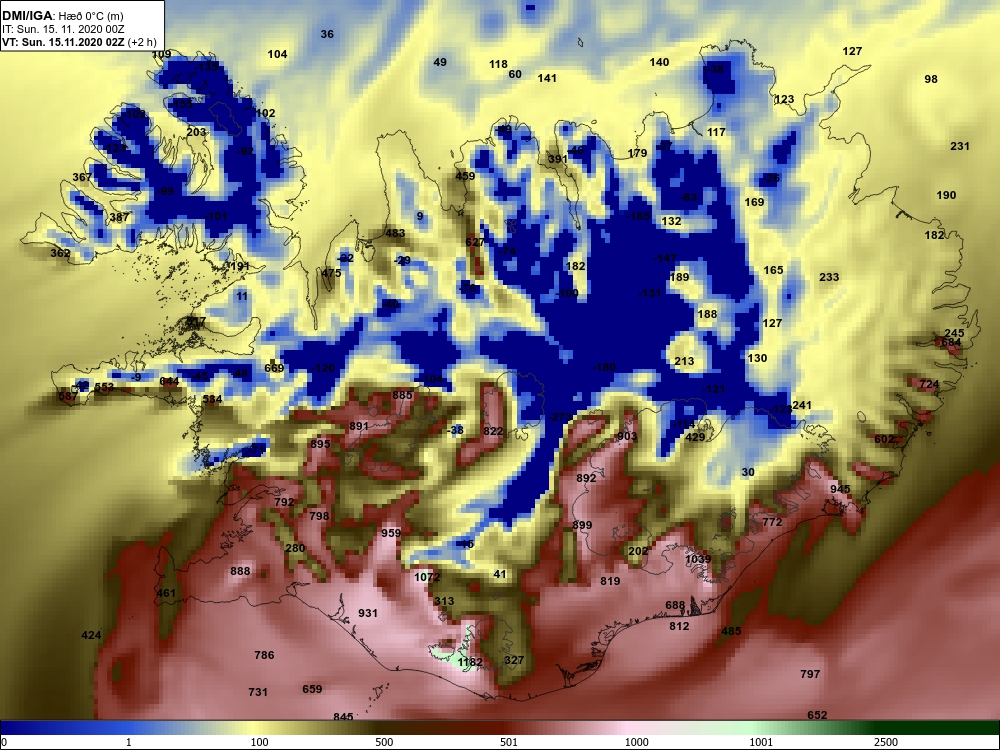Click the offshore value '98' in the northeast
The image size is (1000, 750).
(x=931, y=78)
